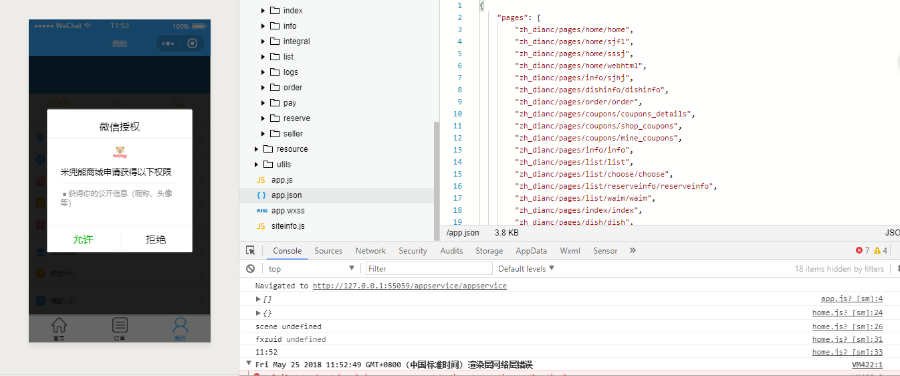This screenshot has width=900, height=376.
Task: Expand the logged array entry
Action: 258,299
